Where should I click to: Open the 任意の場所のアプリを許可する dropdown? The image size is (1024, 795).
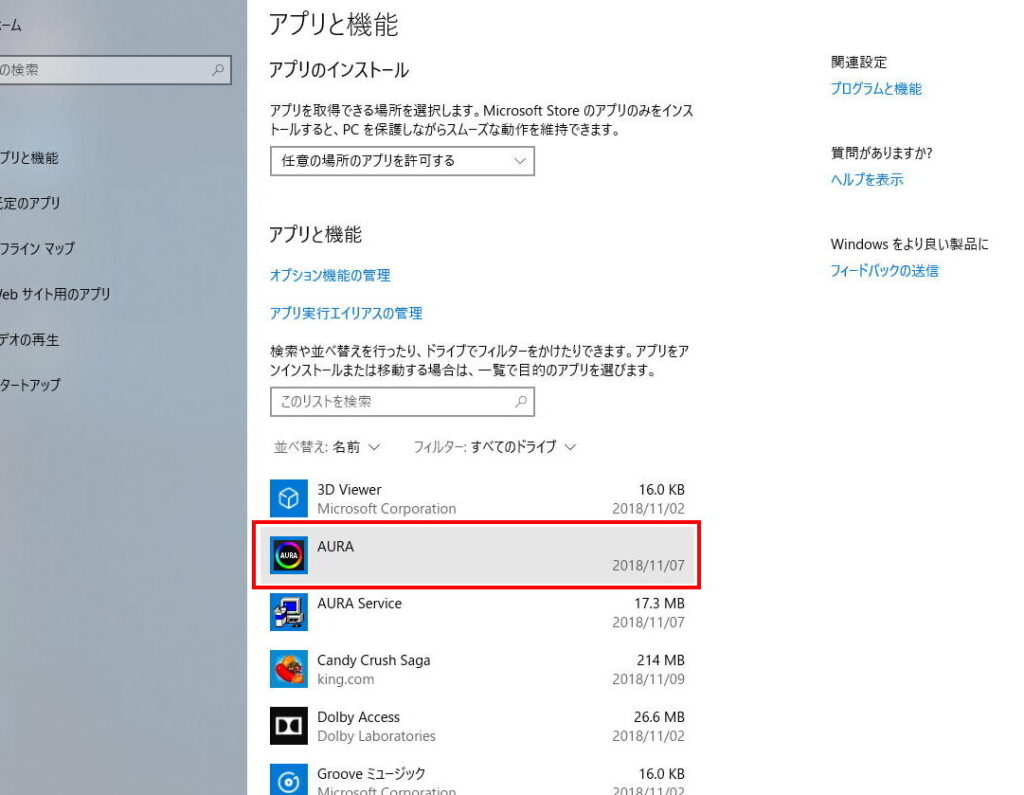coord(402,161)
